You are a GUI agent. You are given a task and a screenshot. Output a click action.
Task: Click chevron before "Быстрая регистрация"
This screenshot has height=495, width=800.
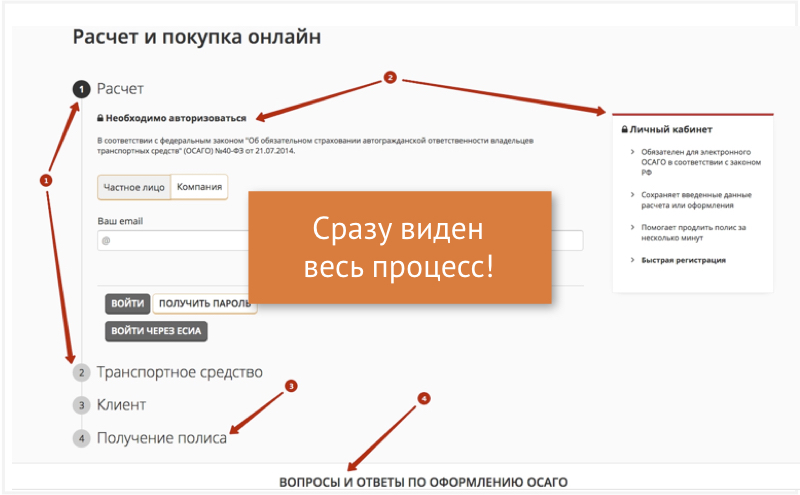pos(633,260)
